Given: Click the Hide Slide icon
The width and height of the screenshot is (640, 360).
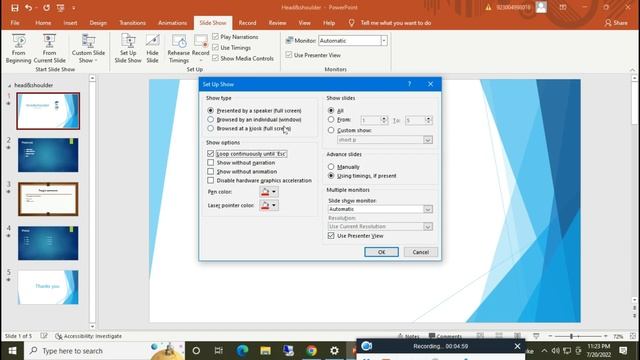Looking at the screenshot, I should click(x=152, y=49).
